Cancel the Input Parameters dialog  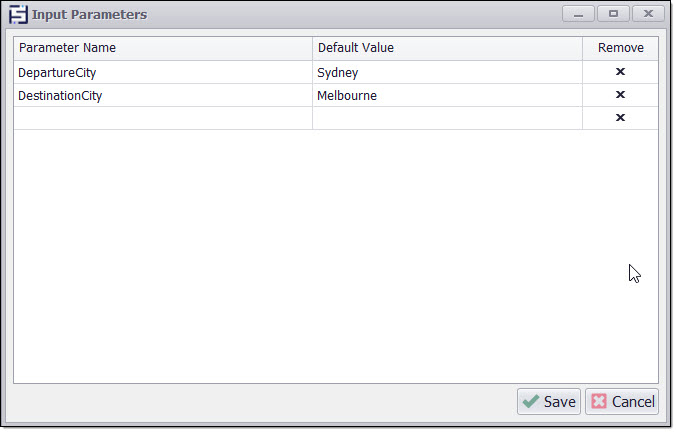click(x=622, y=401)
